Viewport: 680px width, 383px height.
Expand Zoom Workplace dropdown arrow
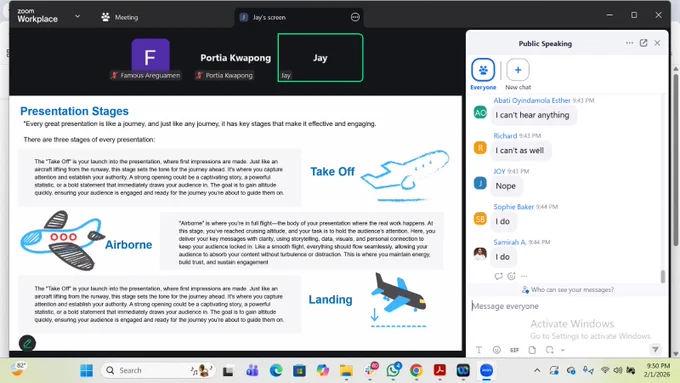click(77, 16)
